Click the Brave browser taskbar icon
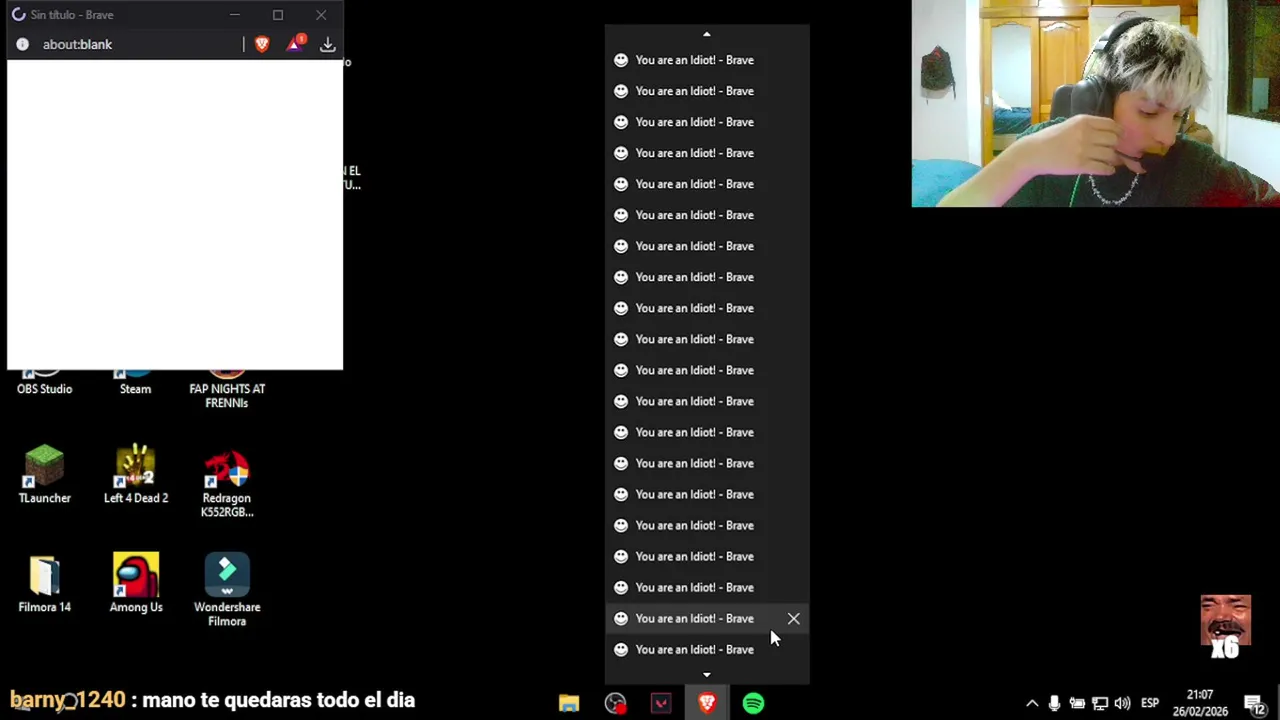The height and width of the screenshot is (720, 1280). coord(707,704)
